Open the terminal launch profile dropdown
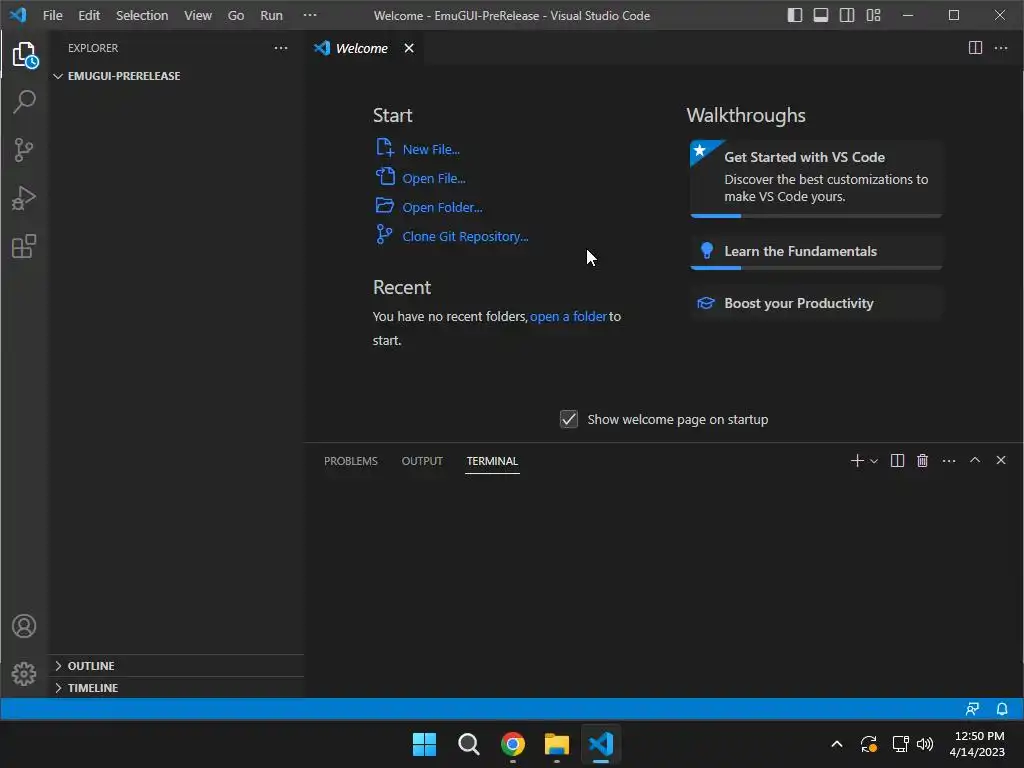1024x768 pixels. [874, 461]
